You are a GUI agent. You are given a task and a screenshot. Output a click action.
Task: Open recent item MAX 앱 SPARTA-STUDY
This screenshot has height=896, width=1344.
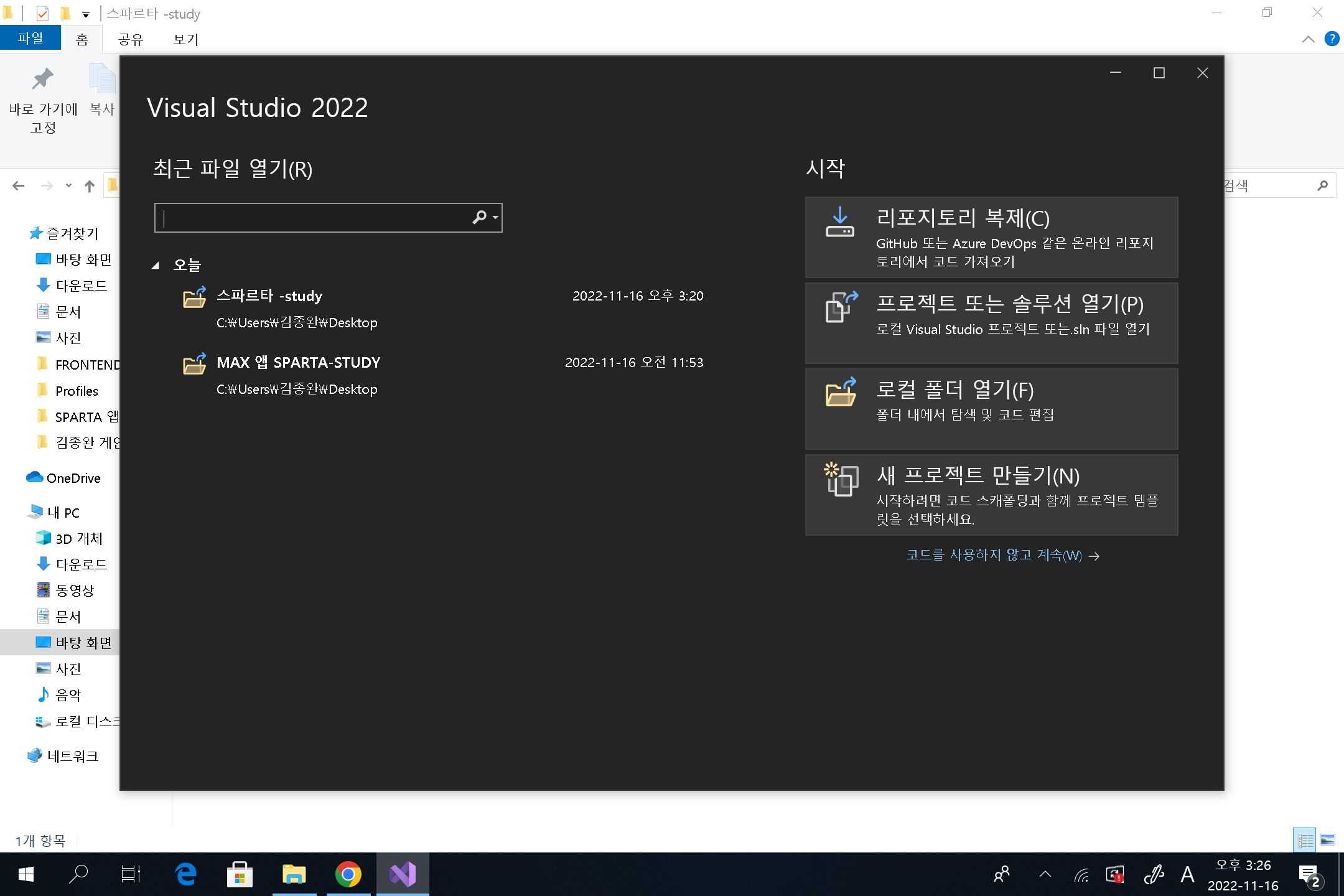[x=443, y=375]
